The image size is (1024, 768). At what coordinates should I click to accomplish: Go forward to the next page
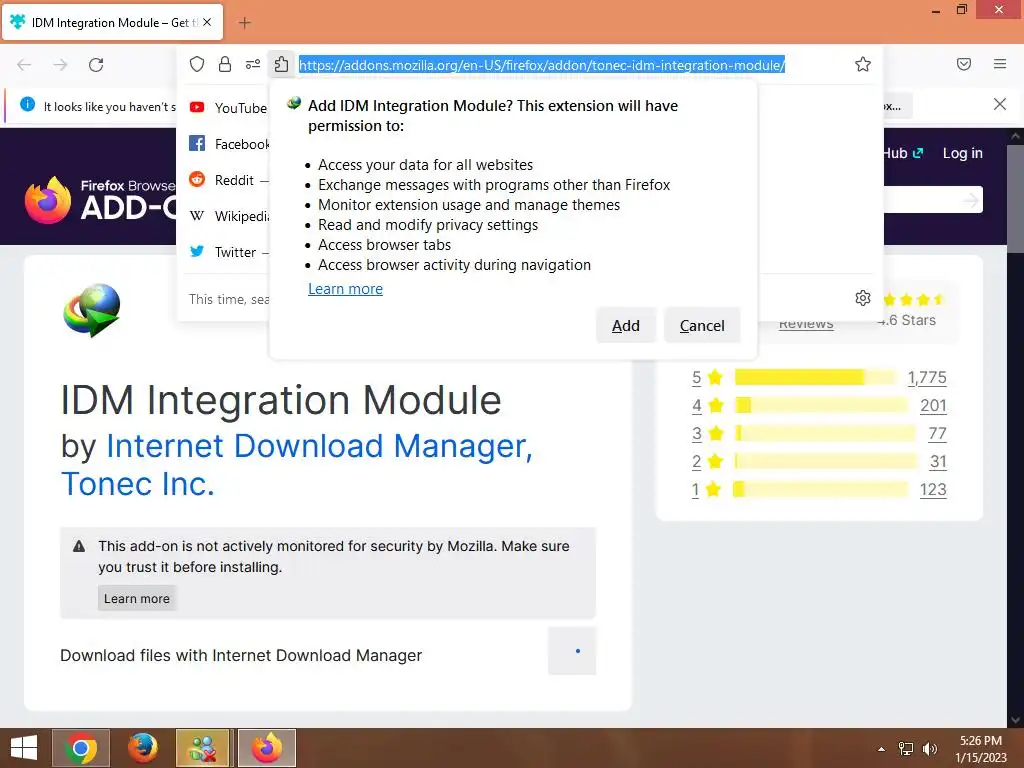(60, 65)
